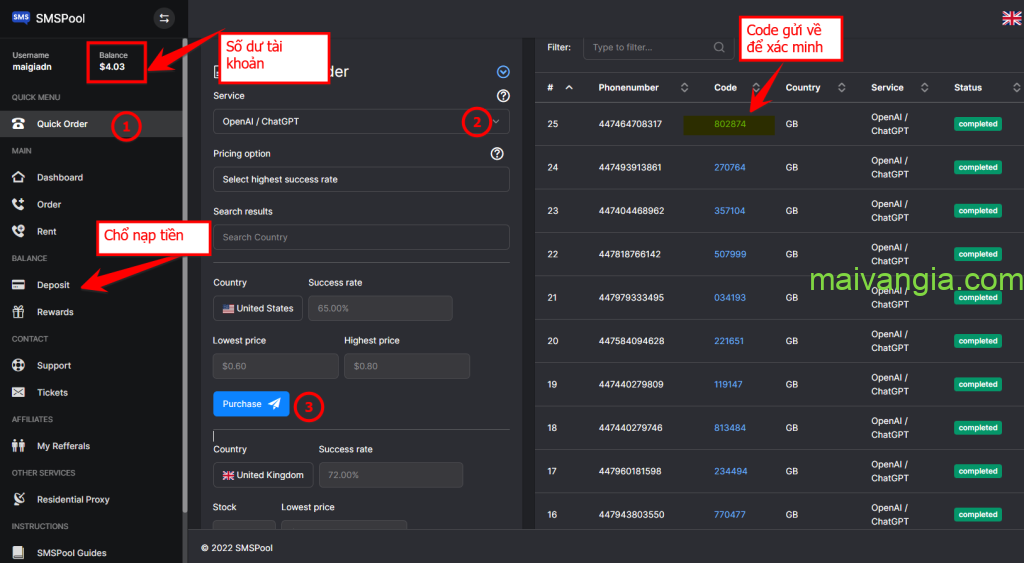Toggle the sidebar collapse arrows icon

tap(164, 18)
